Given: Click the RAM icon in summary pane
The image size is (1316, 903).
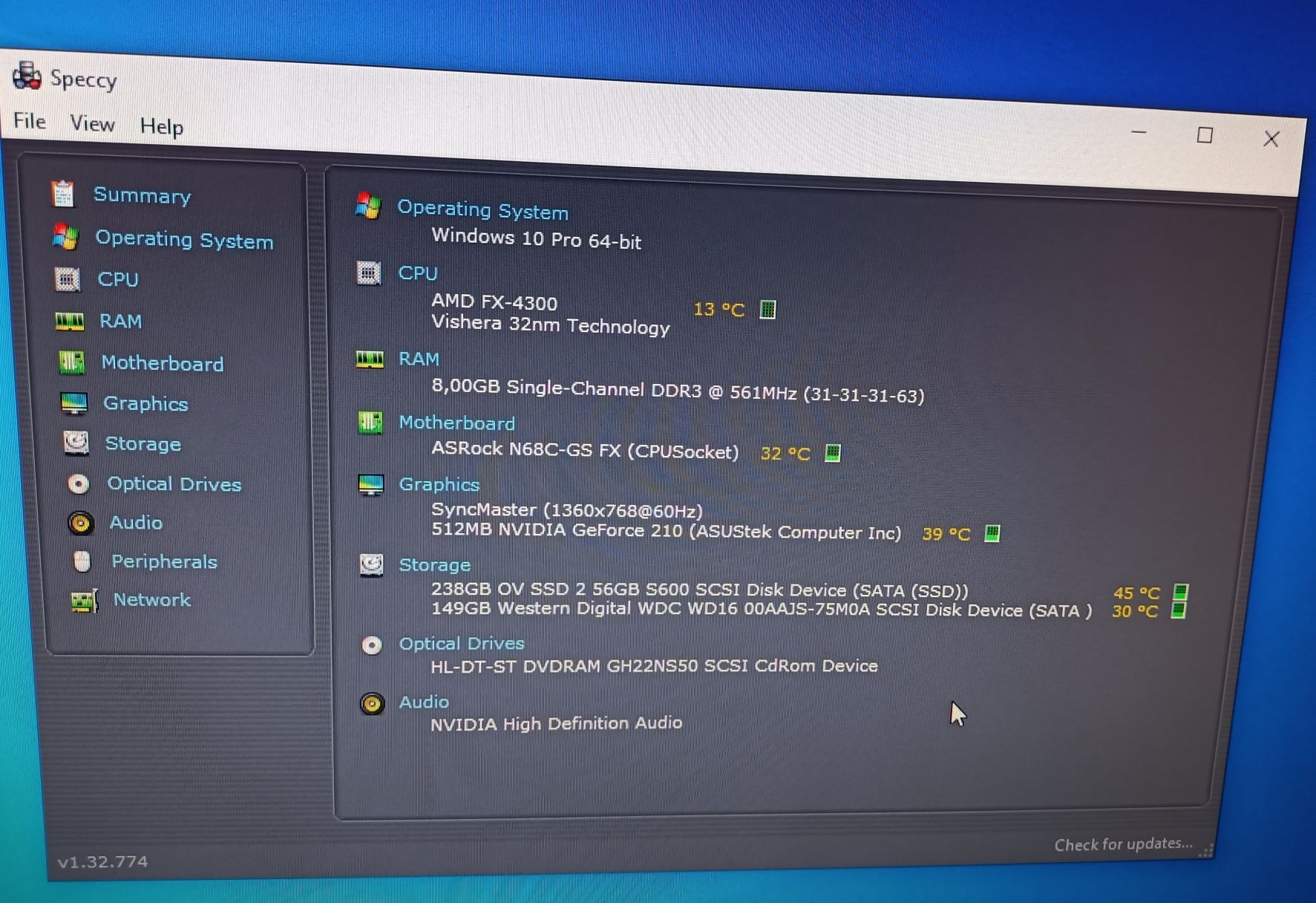Looking at the screenshot, I should (x=370, y=359).
